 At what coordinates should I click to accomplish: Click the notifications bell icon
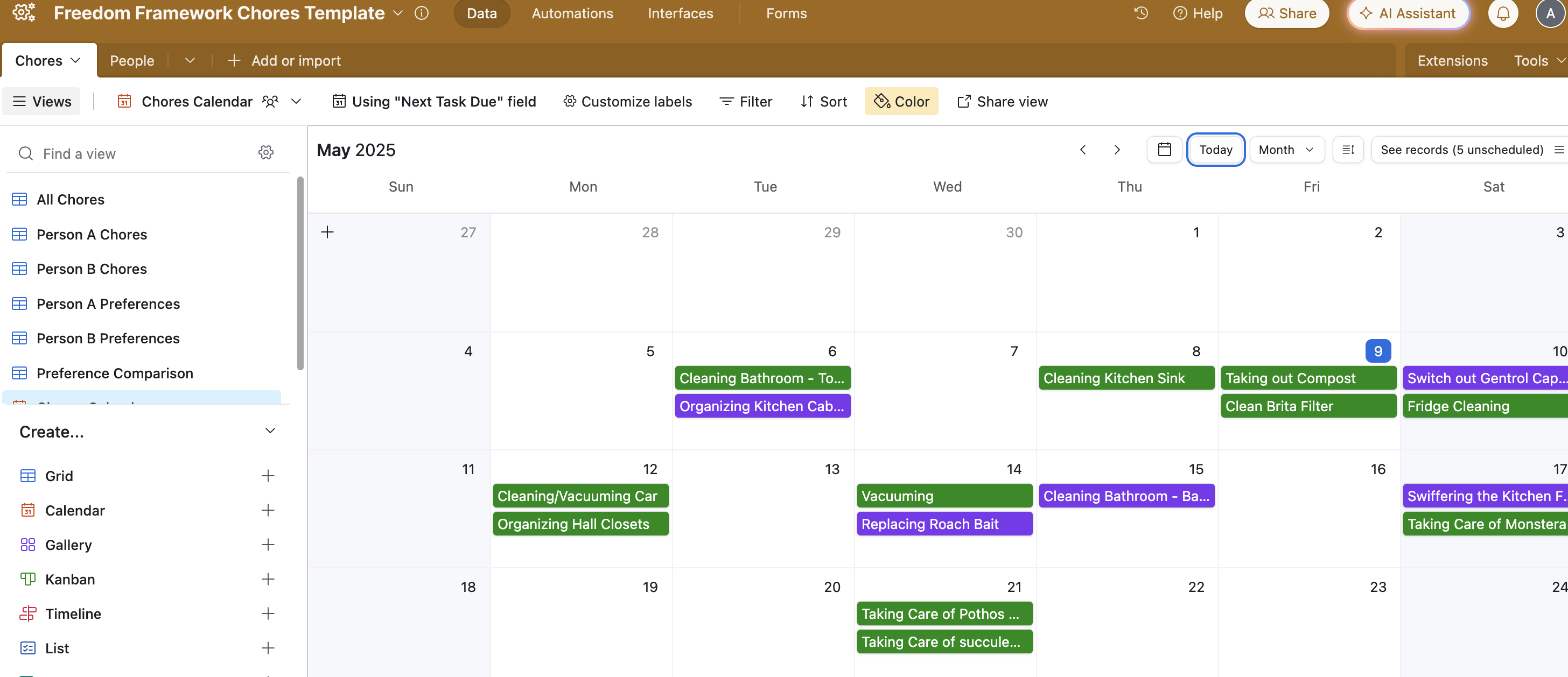1502,13
